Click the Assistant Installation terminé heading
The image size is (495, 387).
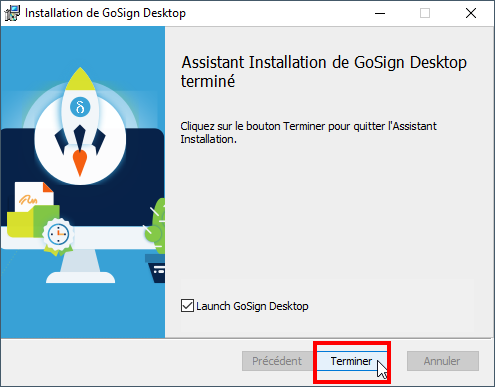[x=324, y=72]
